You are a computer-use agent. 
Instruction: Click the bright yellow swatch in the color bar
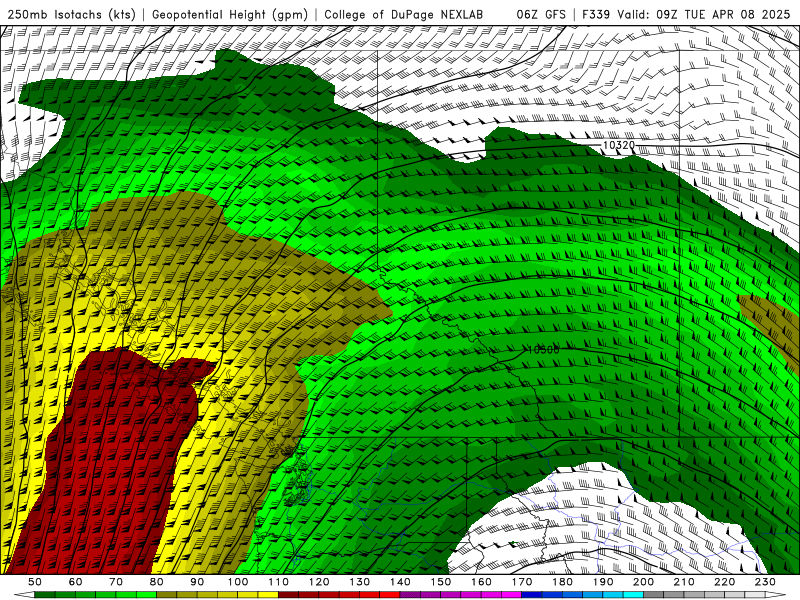[x=268, y=595]
